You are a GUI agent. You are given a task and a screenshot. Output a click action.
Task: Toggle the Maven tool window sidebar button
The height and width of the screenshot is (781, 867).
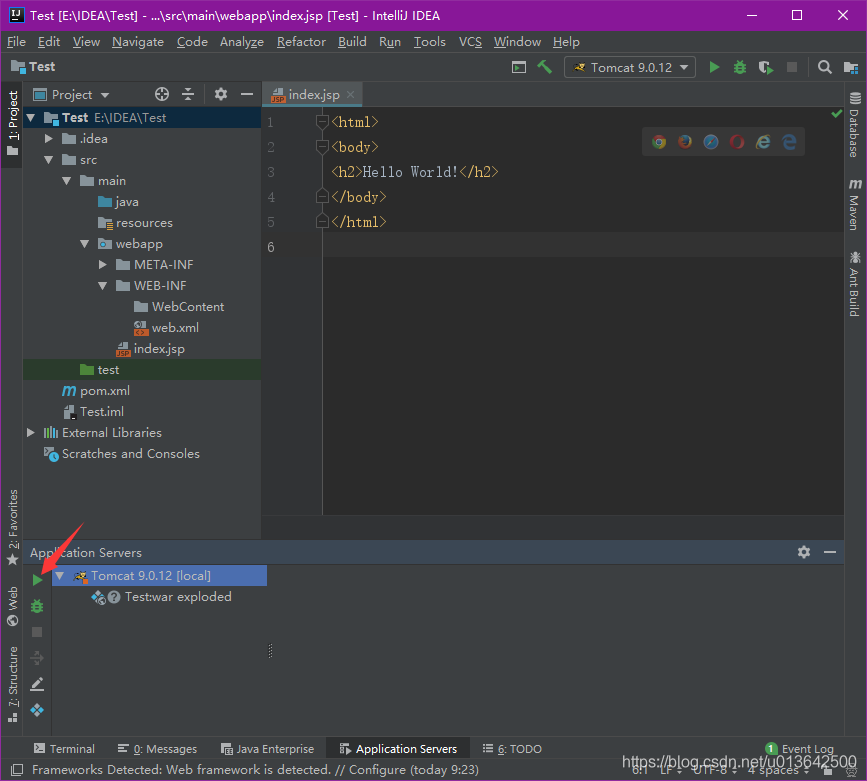point(855,205)
